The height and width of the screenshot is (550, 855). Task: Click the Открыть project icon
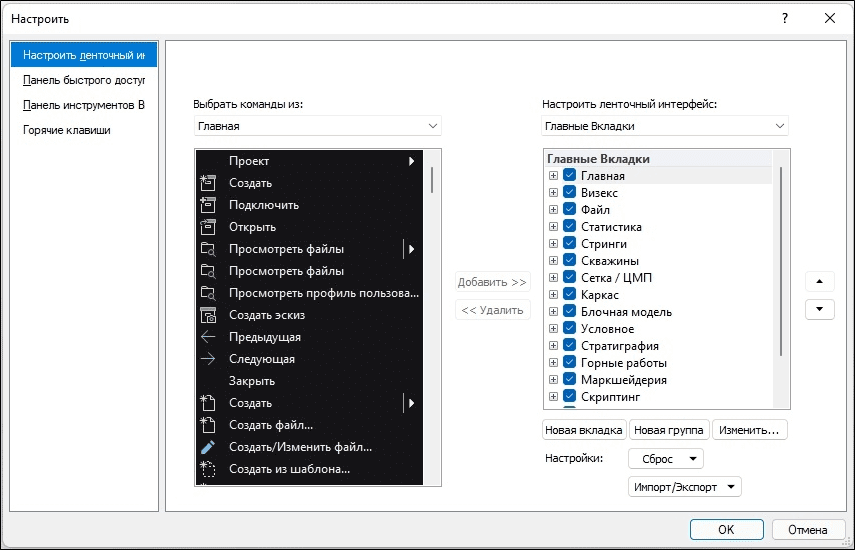208,227
